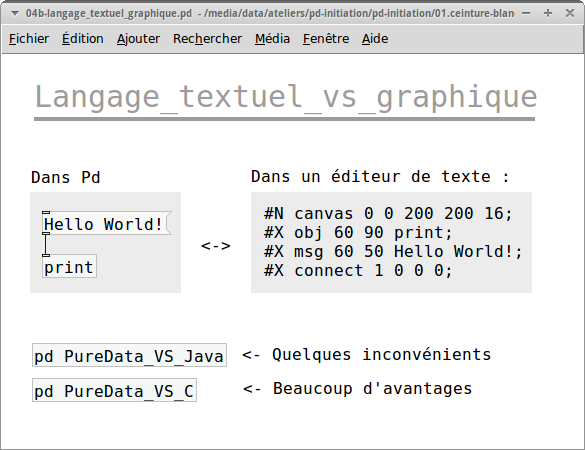The image size is (585, 450).
Task: Open the pd PureData_VS_Java subpatch
Action: tap(129, 355)
